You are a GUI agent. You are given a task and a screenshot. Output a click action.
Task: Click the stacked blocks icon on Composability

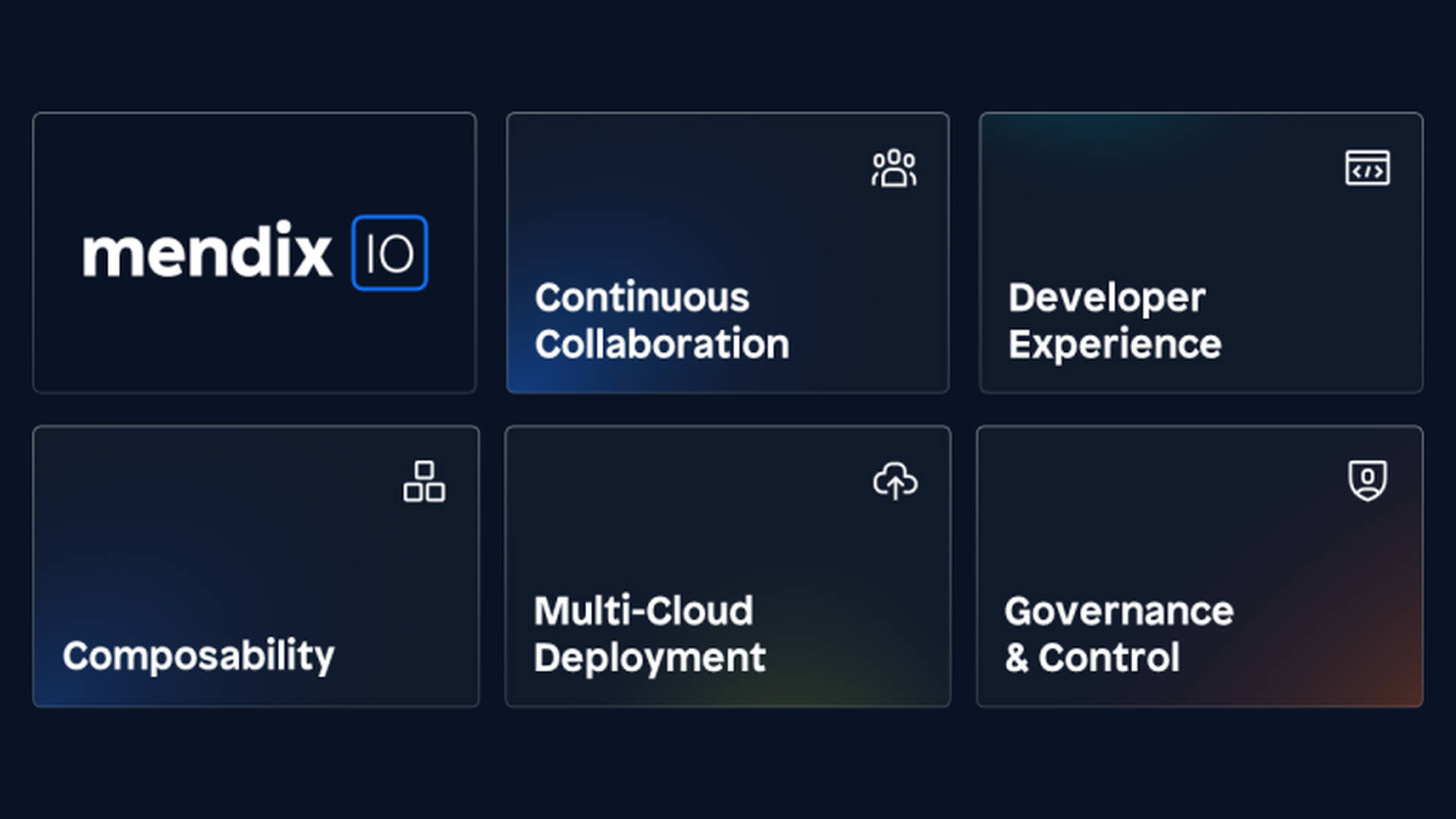point(425,482)
